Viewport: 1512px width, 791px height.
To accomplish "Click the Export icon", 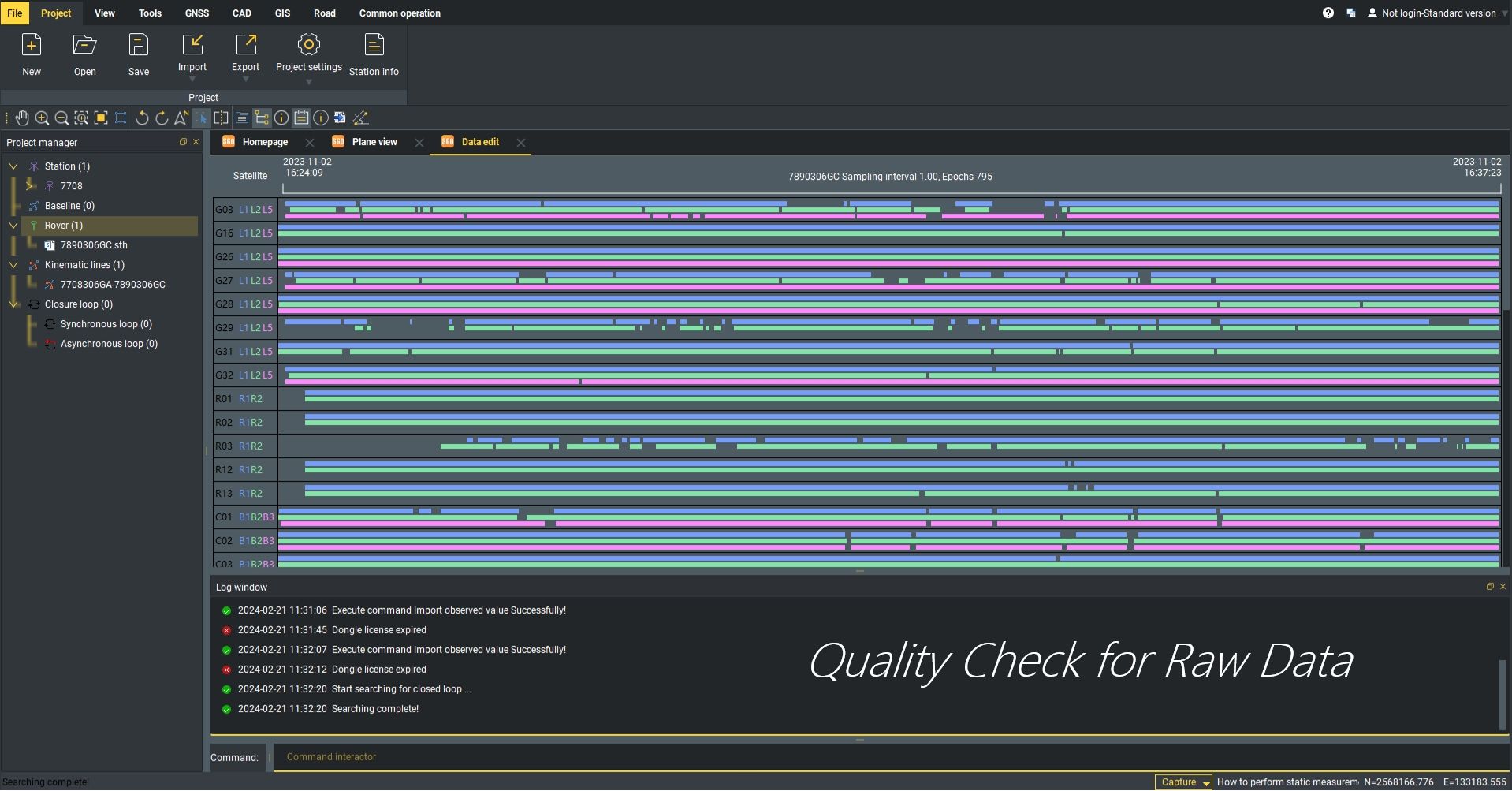I will [x=246, y=44].
